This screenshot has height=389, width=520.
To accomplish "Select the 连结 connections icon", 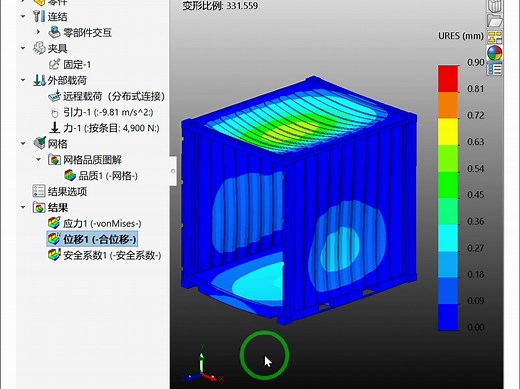I will coord(39,16).
